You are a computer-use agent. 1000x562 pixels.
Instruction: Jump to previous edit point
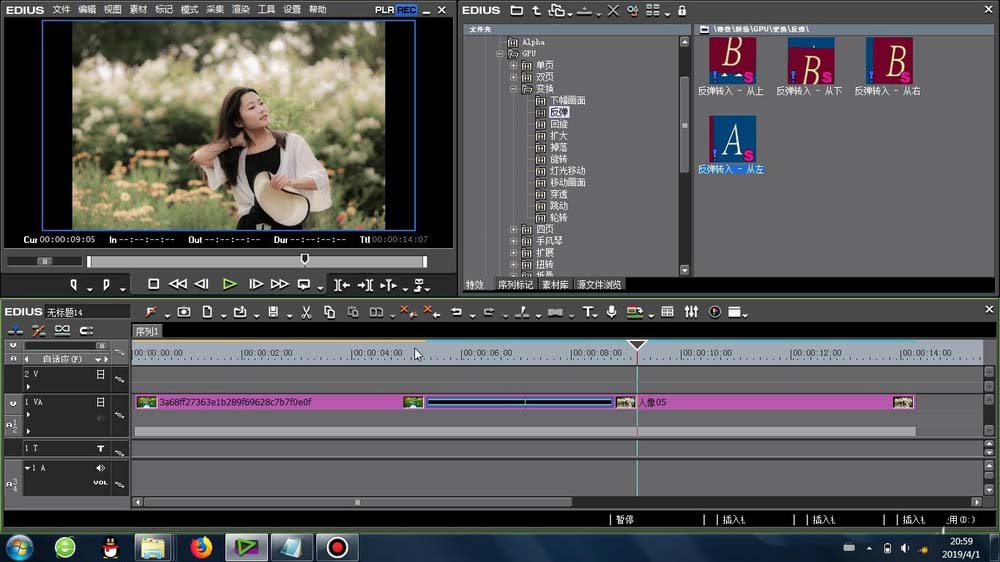point(342,285)
